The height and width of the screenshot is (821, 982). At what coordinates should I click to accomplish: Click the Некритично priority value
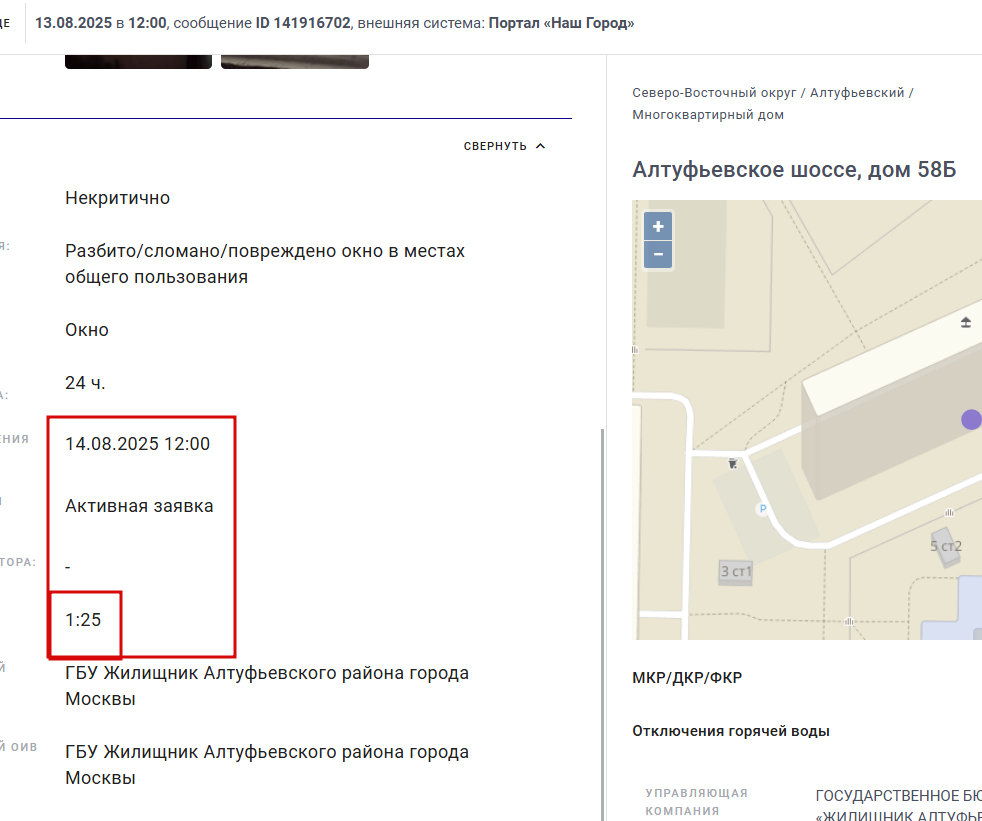pyautogui.click(x=118, y=198)
